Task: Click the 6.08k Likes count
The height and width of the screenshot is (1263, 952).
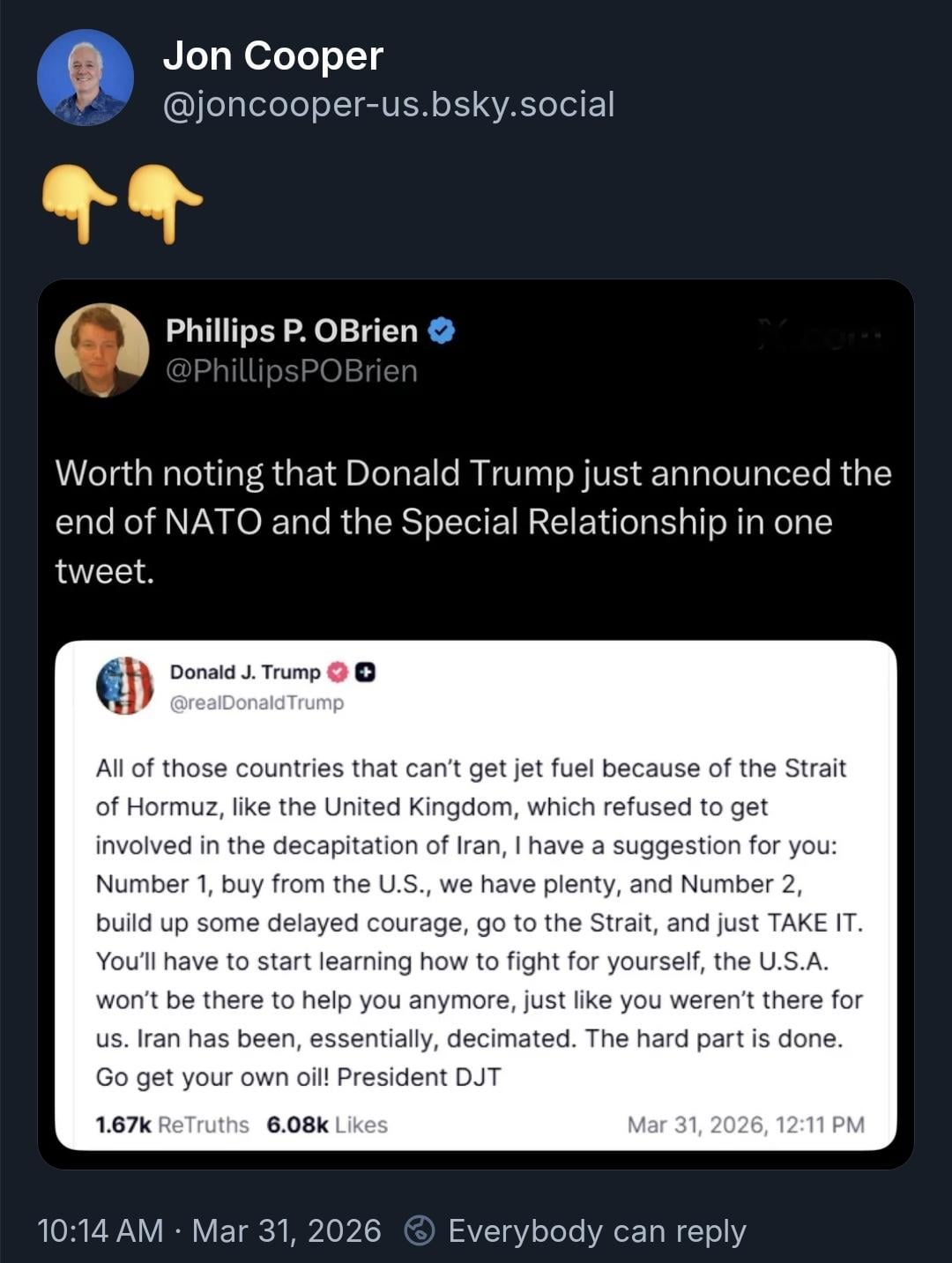Action: 327,1125
